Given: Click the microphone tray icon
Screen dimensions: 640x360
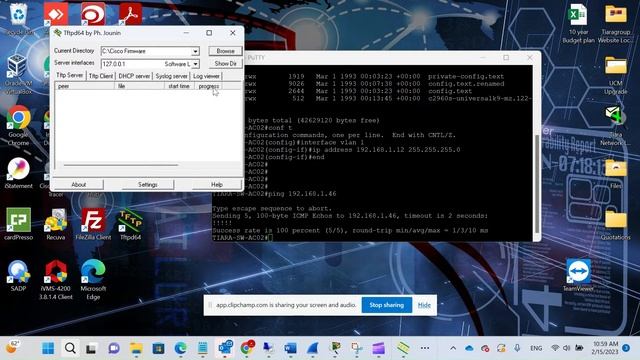Looking at the screenshot, I should click(517, 348).
